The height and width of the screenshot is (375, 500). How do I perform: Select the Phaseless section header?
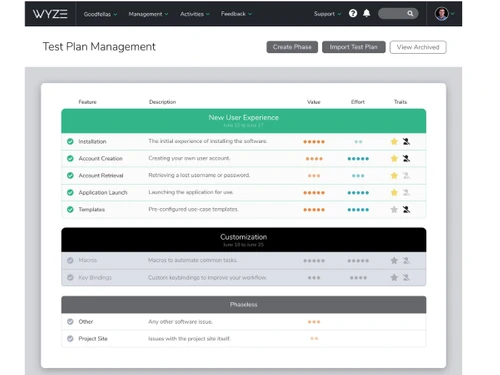[244, 305]
